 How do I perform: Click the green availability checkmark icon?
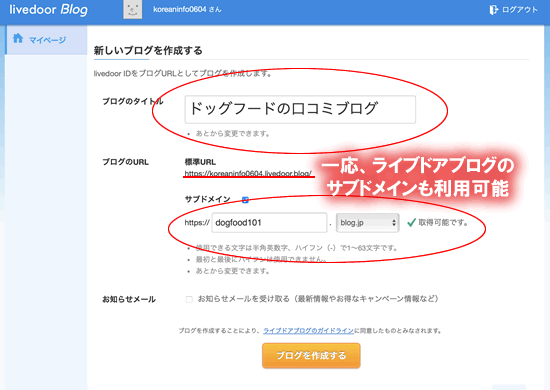click(411, 222)
